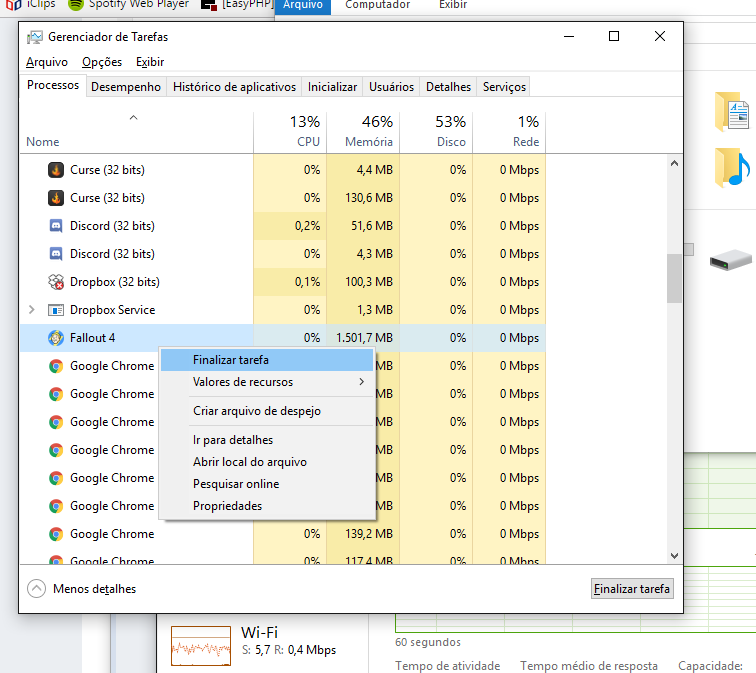Sort by the Memória column header
Viewport: 756px width, 673px height.
[x=363, y=133]
